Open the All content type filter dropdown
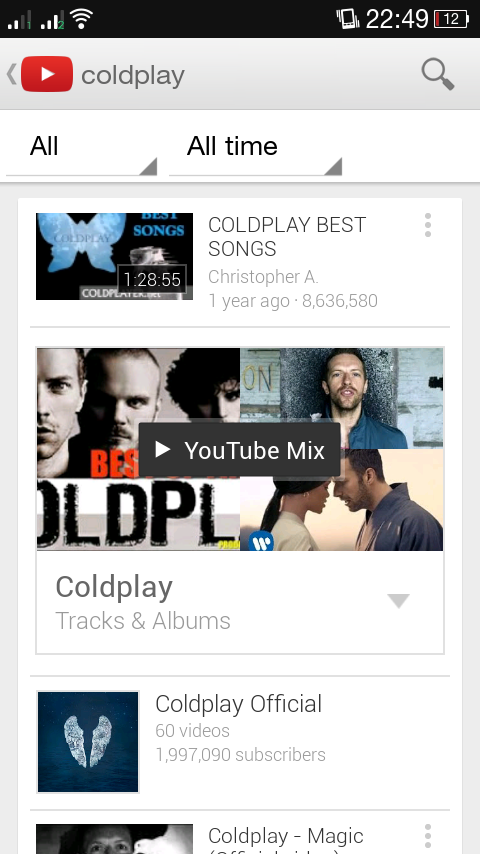This screenshot has width=480, height=854. click(82, 147)
